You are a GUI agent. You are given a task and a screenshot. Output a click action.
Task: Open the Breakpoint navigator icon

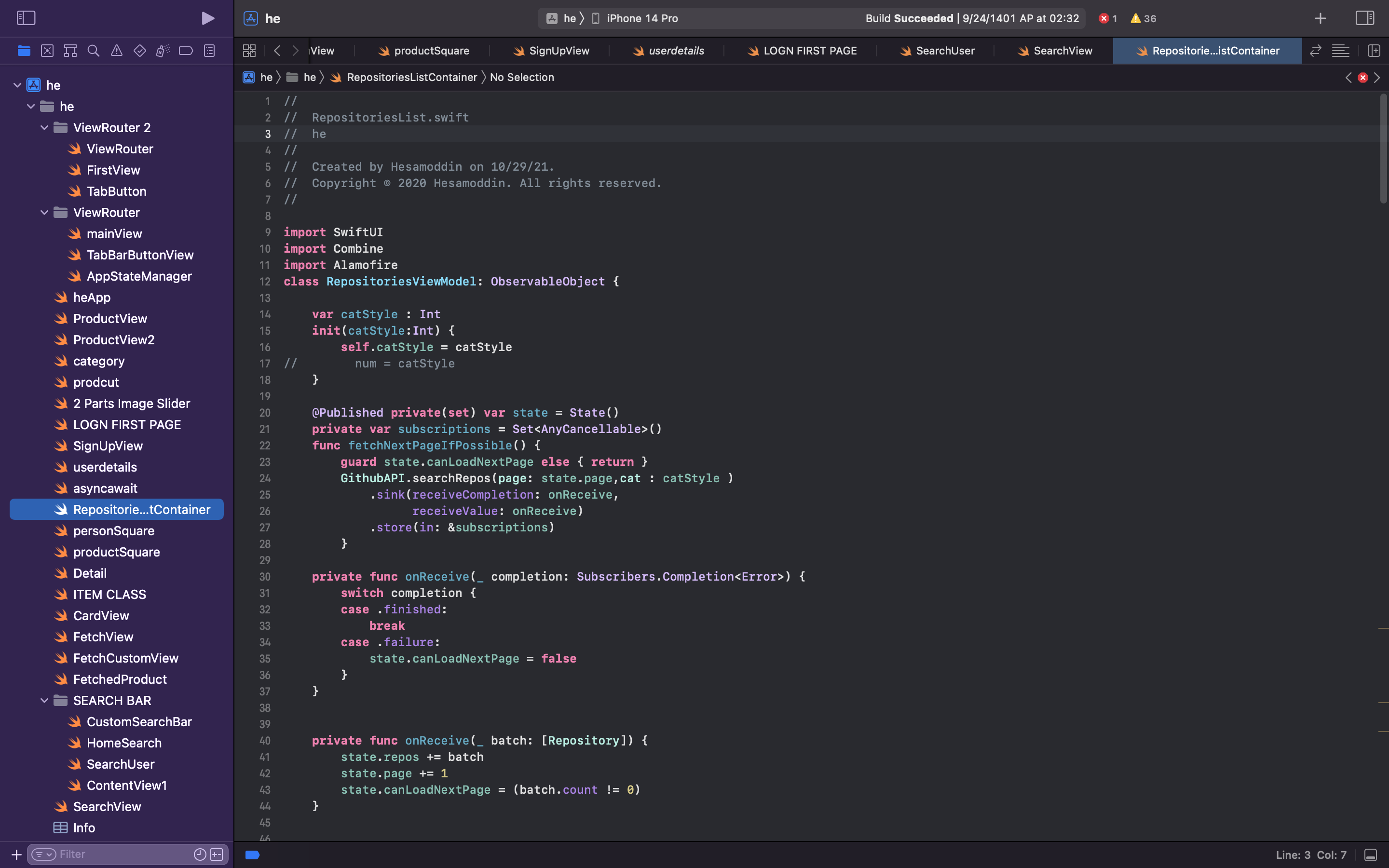pyautogui.click(x=185, y=51)
